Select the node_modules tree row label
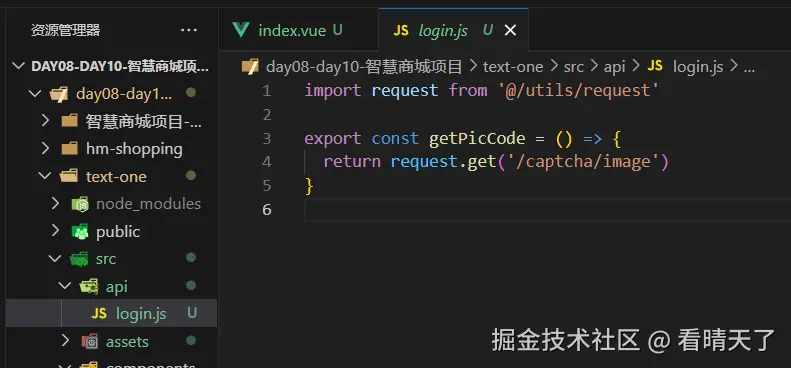791x368 pixels. [148, 204]
